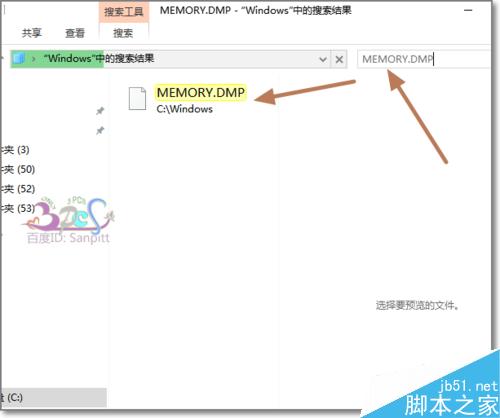
Task: Stop the search with the X button
Action: pos(339,60)
